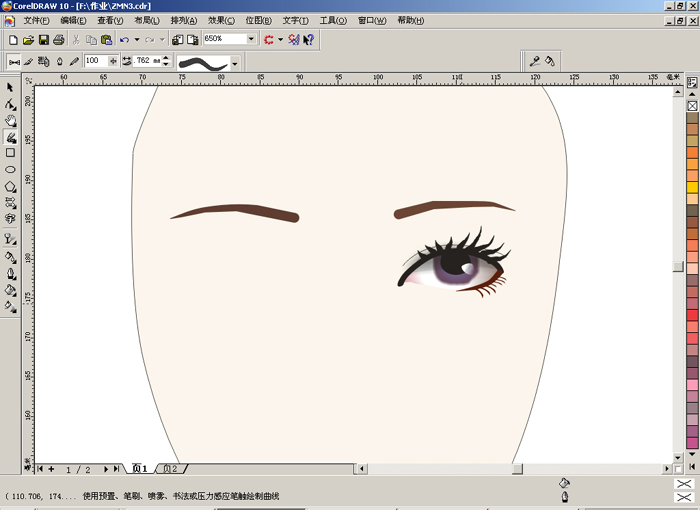Choose the Ellipse tool
The height and width of the screenshot is (510, 700).
(10, 169)
